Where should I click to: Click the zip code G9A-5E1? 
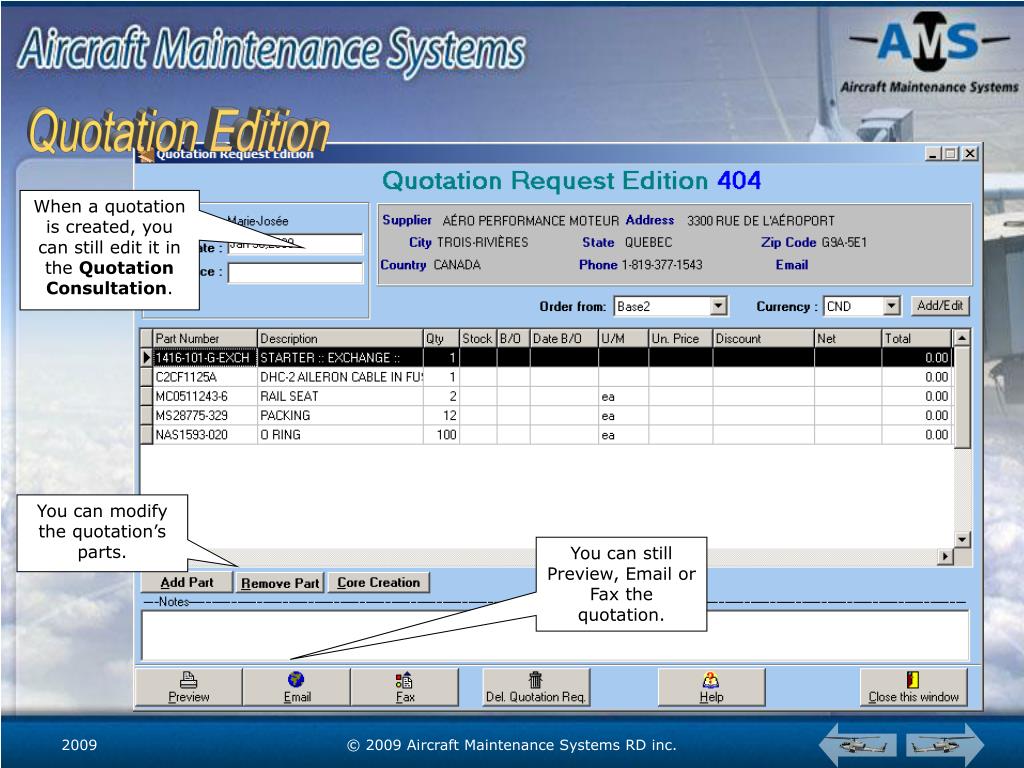[x=844, y=243]
